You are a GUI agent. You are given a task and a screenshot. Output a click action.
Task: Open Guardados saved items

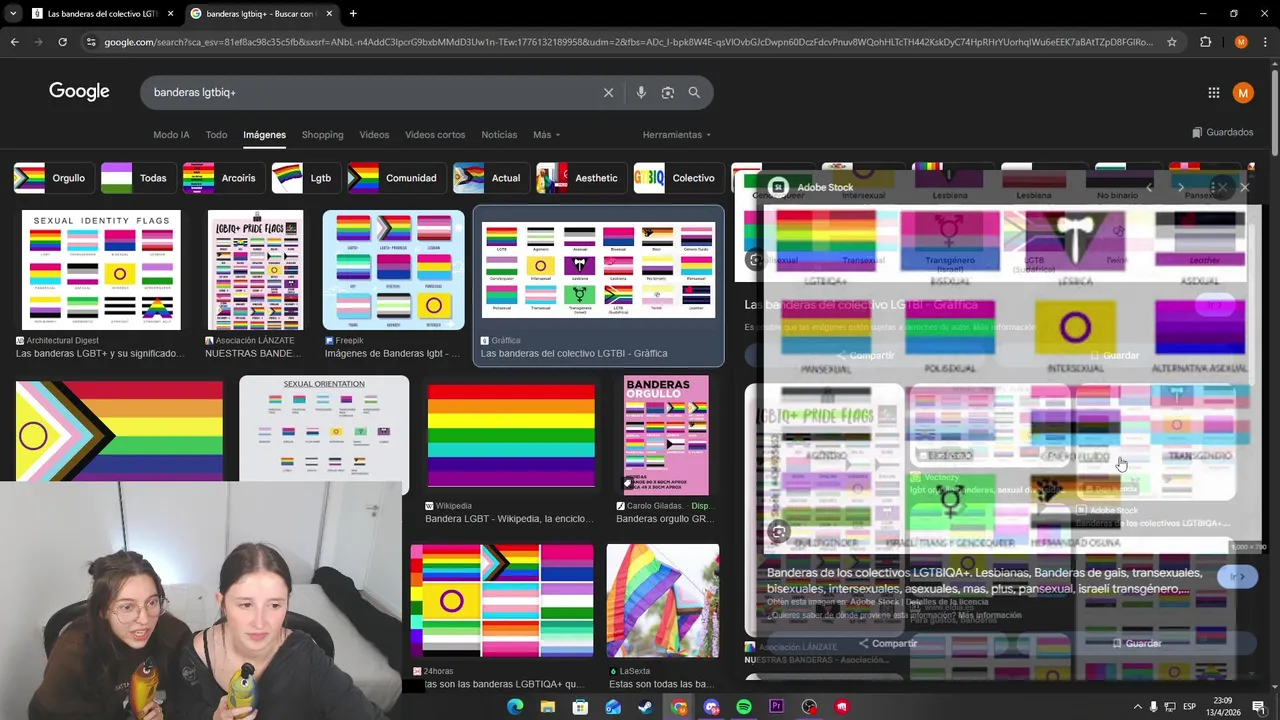pyautogui.click(x=1222, y=132)
